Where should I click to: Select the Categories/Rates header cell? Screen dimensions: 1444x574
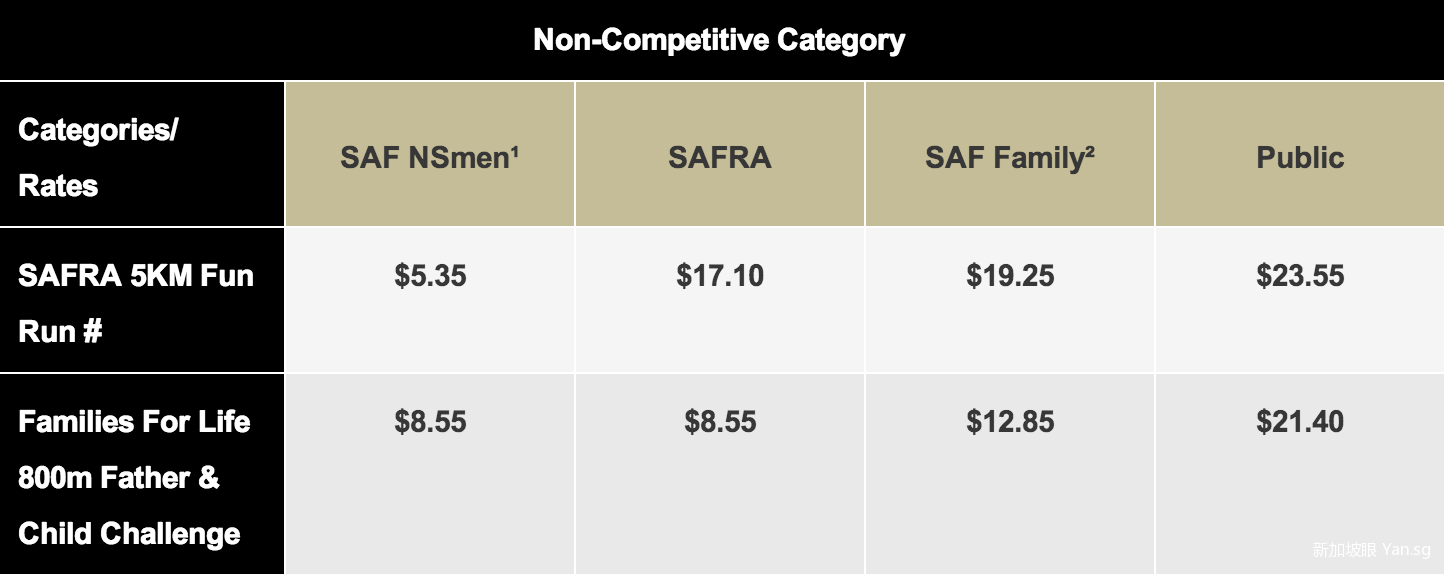click(98, 157)
